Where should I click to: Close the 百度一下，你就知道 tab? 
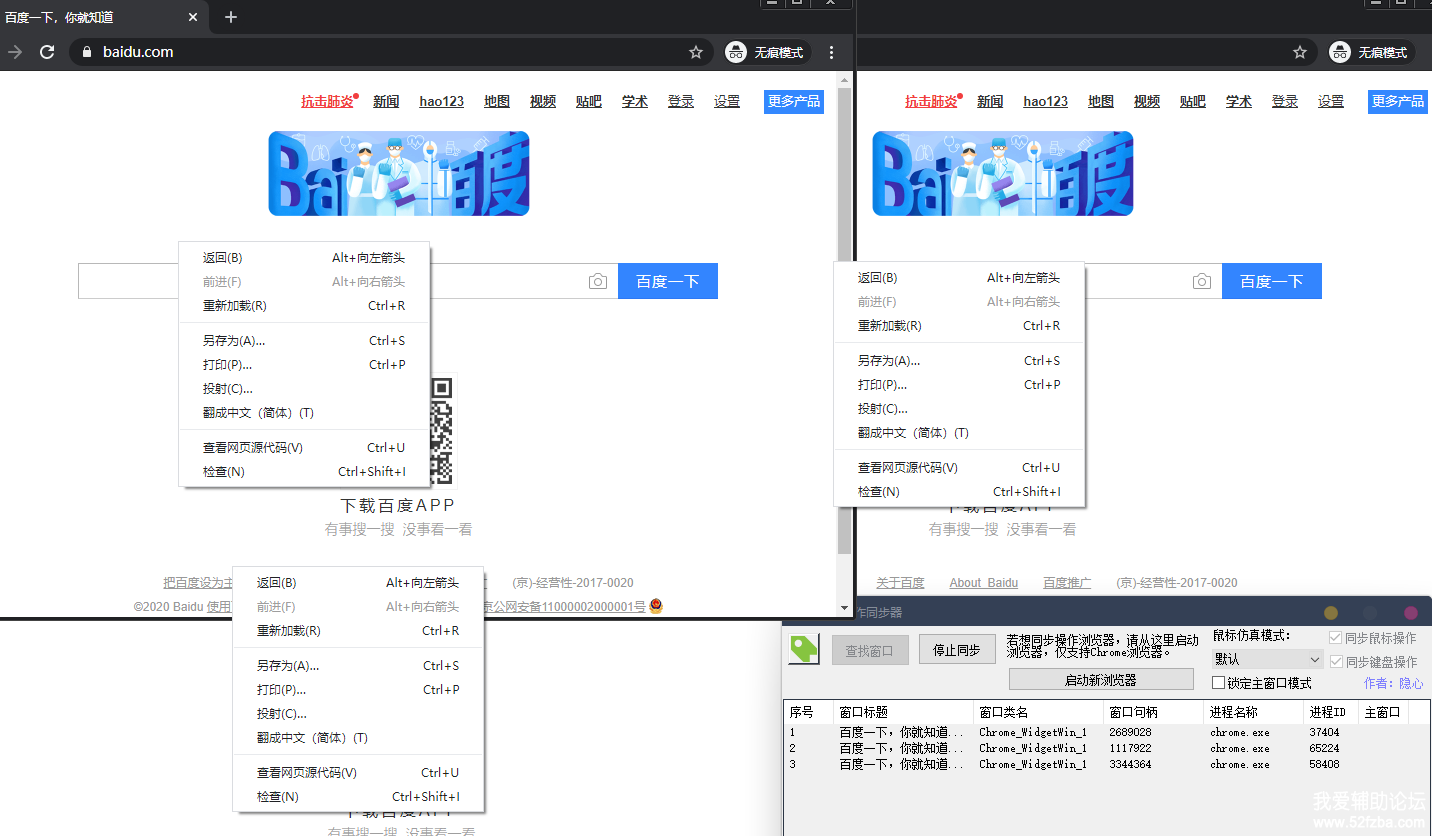click(193, 17)
